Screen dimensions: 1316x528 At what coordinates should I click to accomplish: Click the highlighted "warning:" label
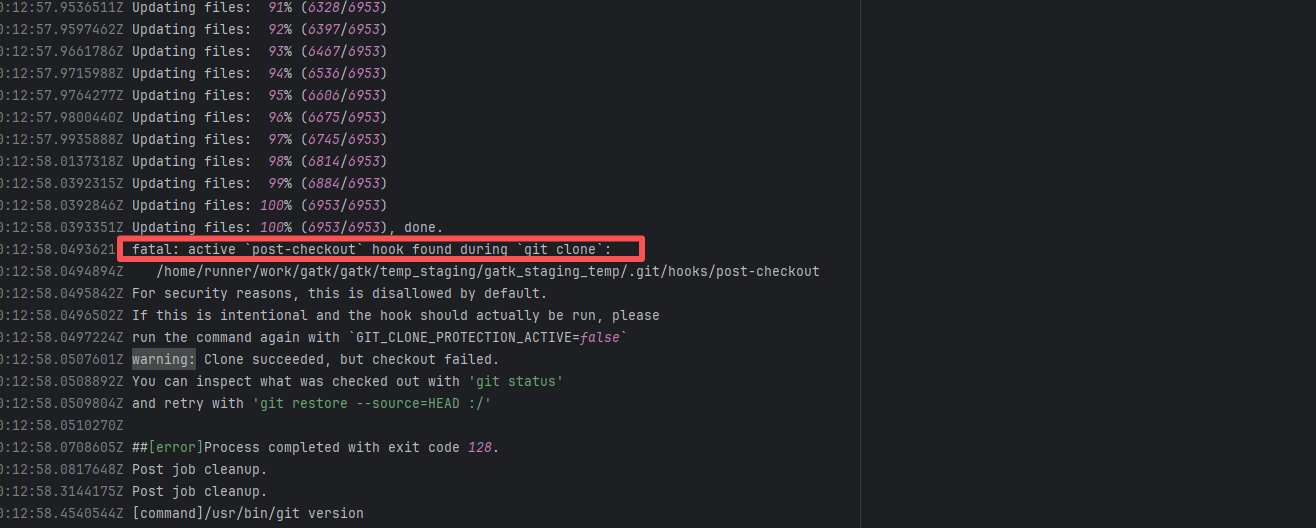pos(164,359)
